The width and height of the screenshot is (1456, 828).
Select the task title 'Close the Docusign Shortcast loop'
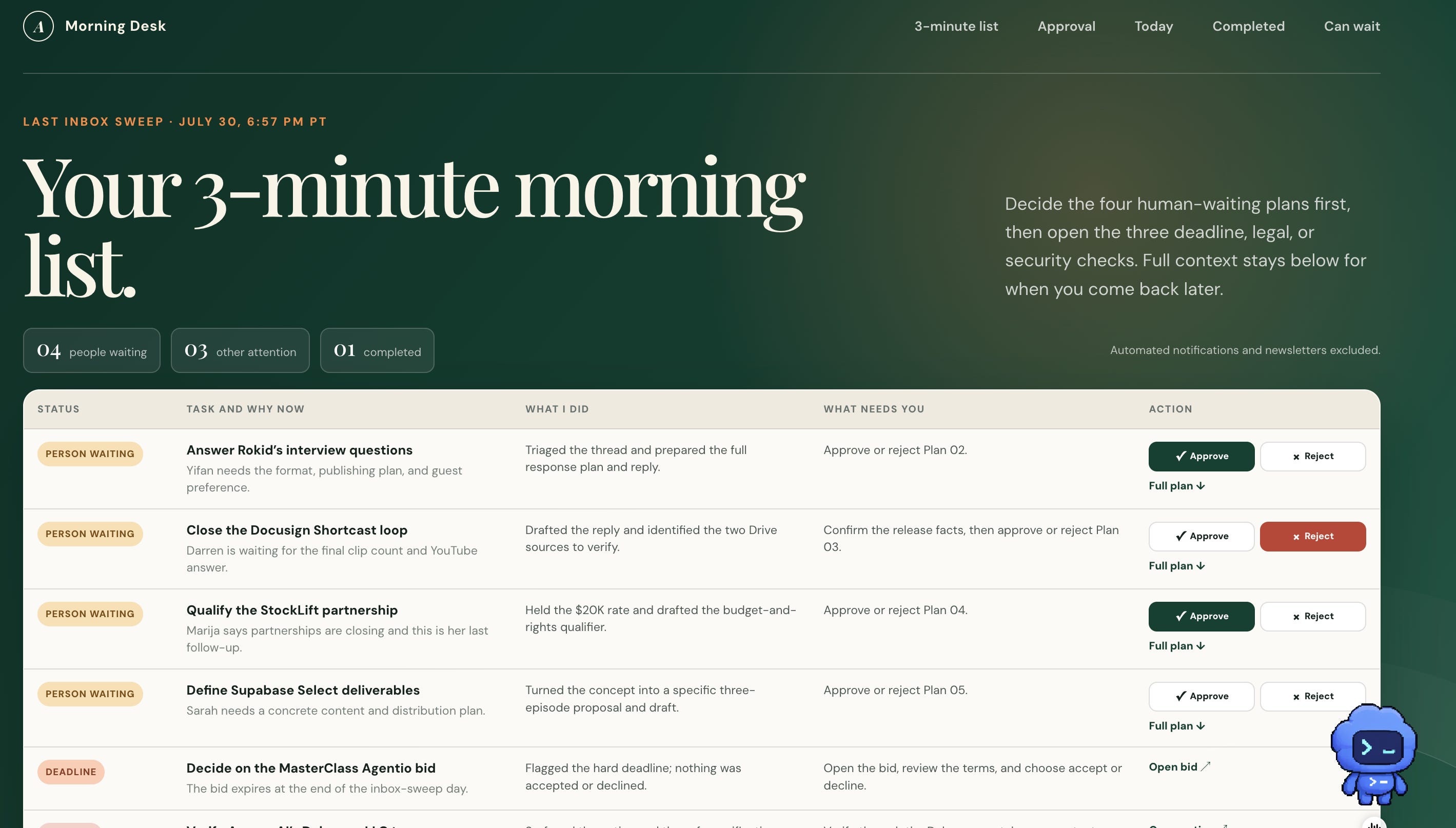(297, 530)
